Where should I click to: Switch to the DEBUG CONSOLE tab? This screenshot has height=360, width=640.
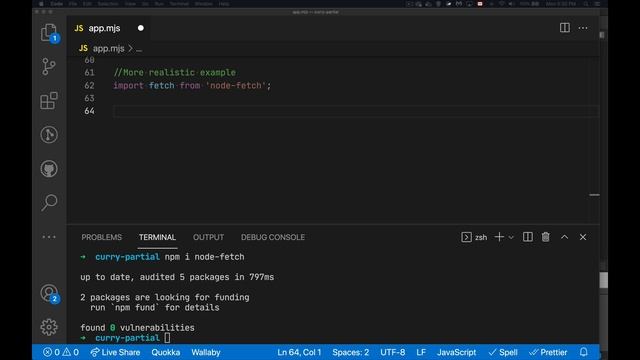273,237
